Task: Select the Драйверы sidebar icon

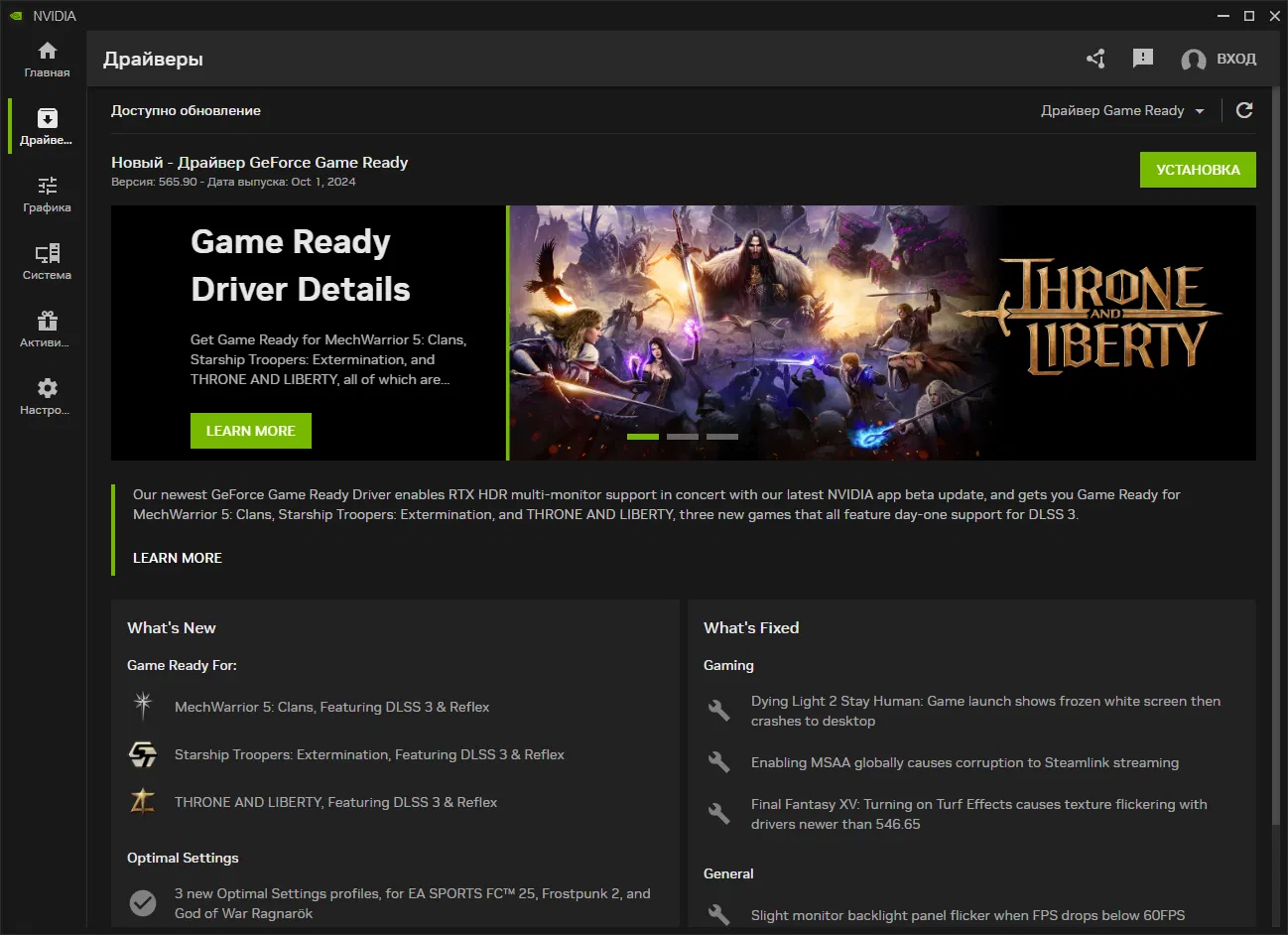Action: [47, 126]
